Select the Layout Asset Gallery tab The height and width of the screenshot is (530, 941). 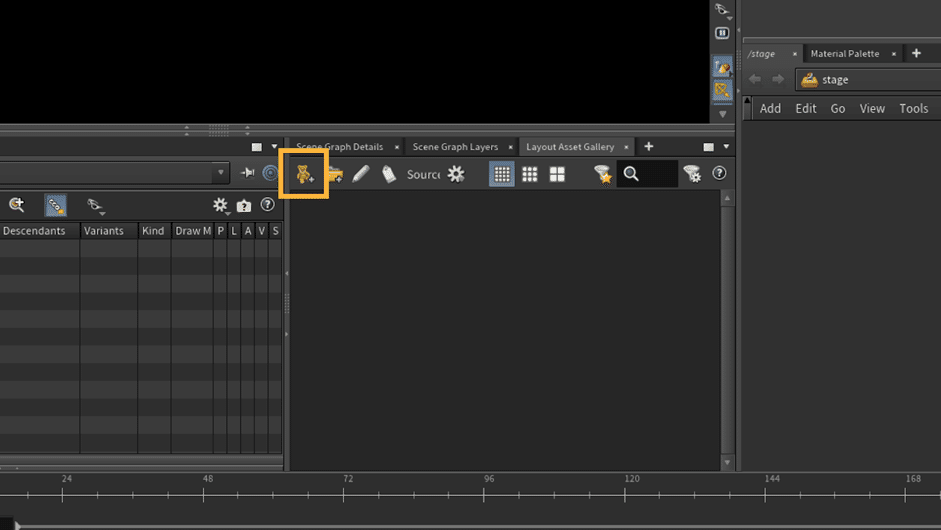click(570, 146)
